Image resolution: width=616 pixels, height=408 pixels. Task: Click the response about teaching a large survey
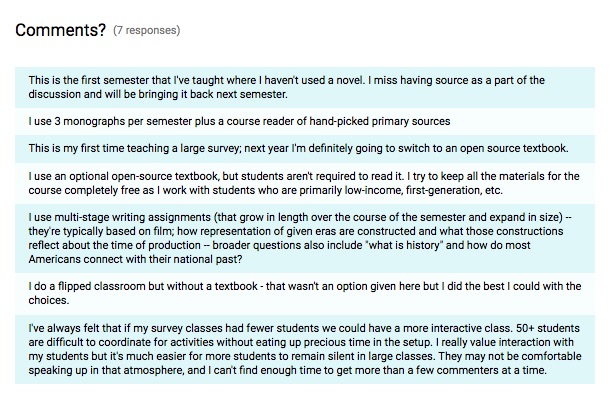305,149
